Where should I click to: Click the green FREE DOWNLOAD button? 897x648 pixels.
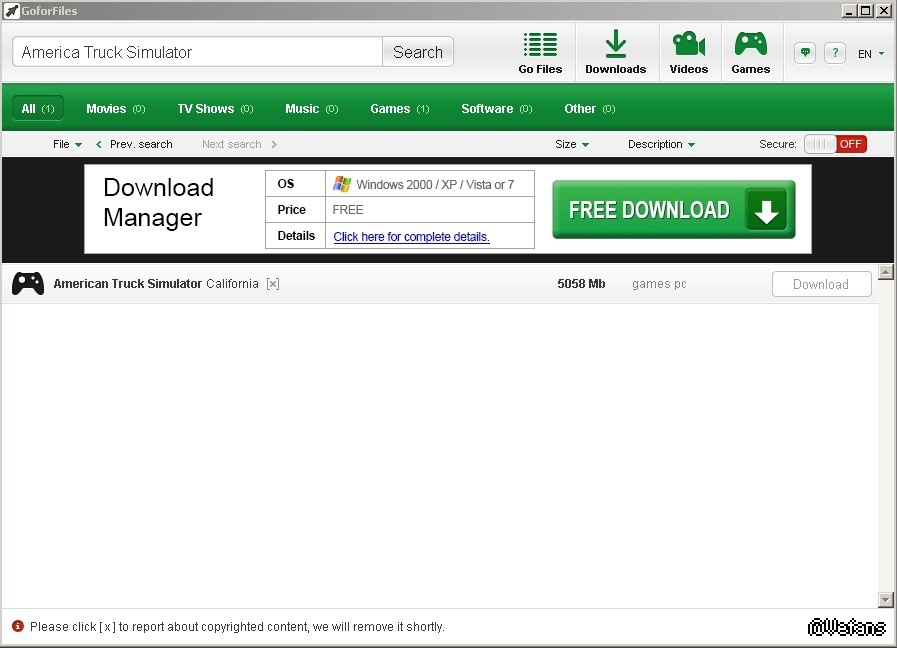click(673, 210)
